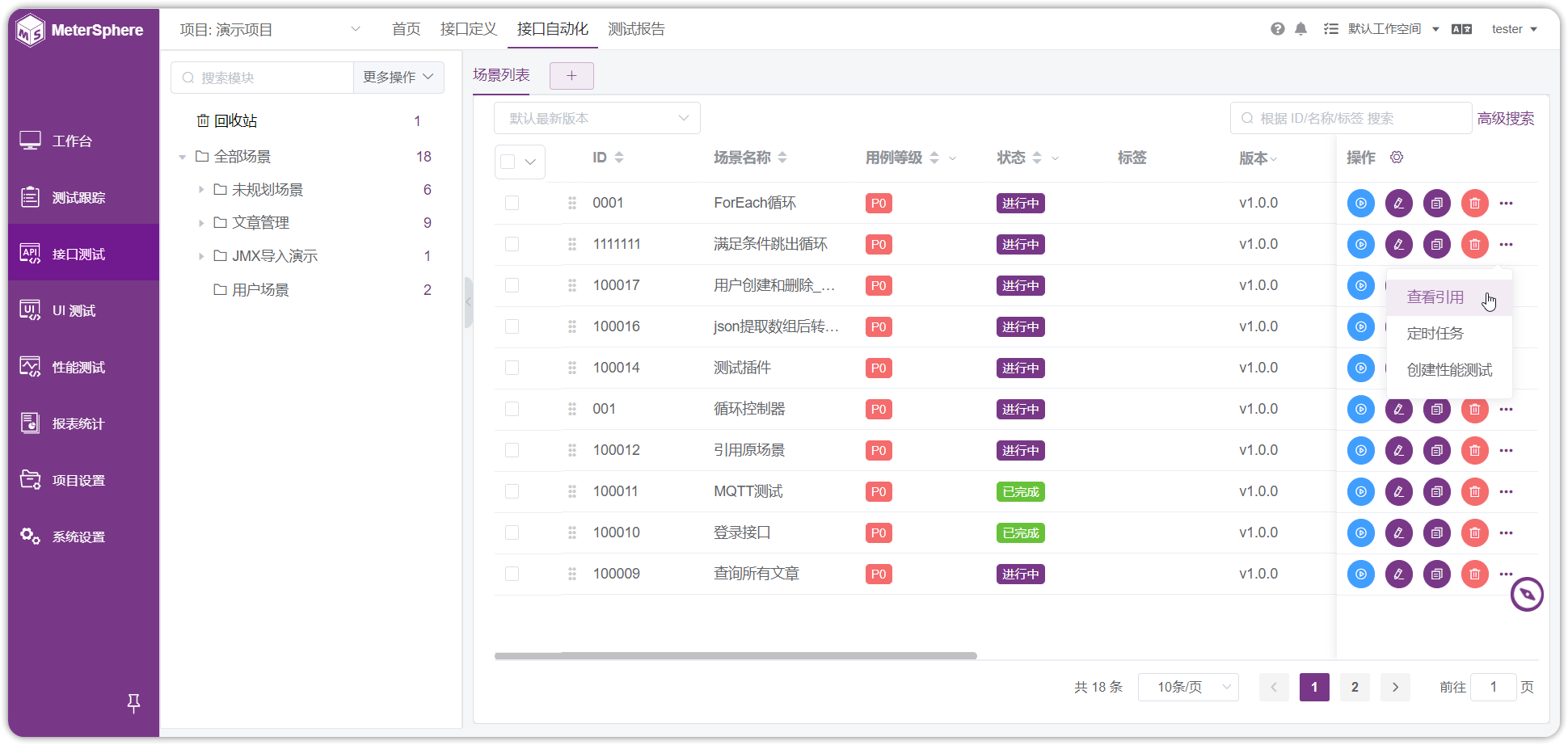Pin the sidebar with the pin icon
Image resolution: width=1568 pixels, height=745 pixels.
coord(134,704)
